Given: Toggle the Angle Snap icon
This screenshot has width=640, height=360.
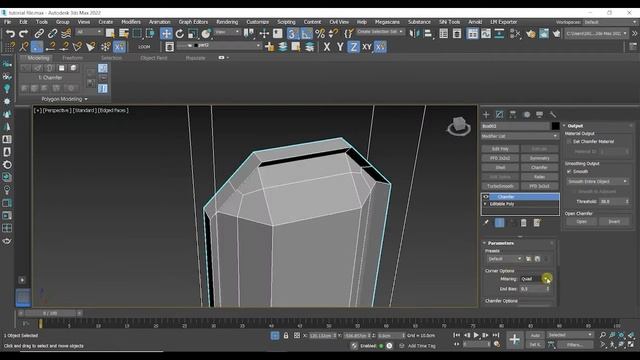Looking at the screenshot, I should coord(307,33).
